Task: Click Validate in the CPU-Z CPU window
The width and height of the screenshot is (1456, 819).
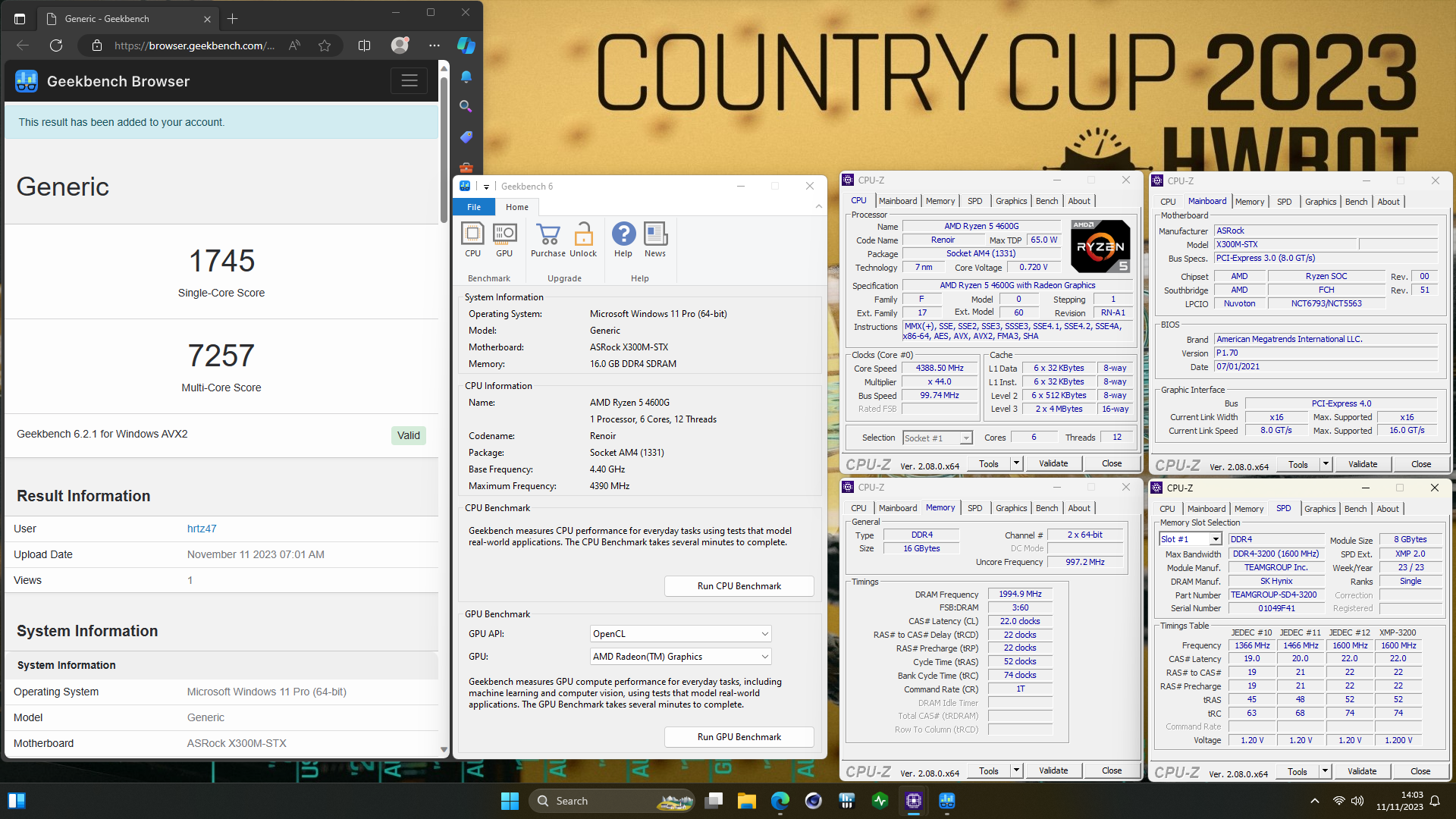Action: pyautogui.click(x=1053, y=463)
